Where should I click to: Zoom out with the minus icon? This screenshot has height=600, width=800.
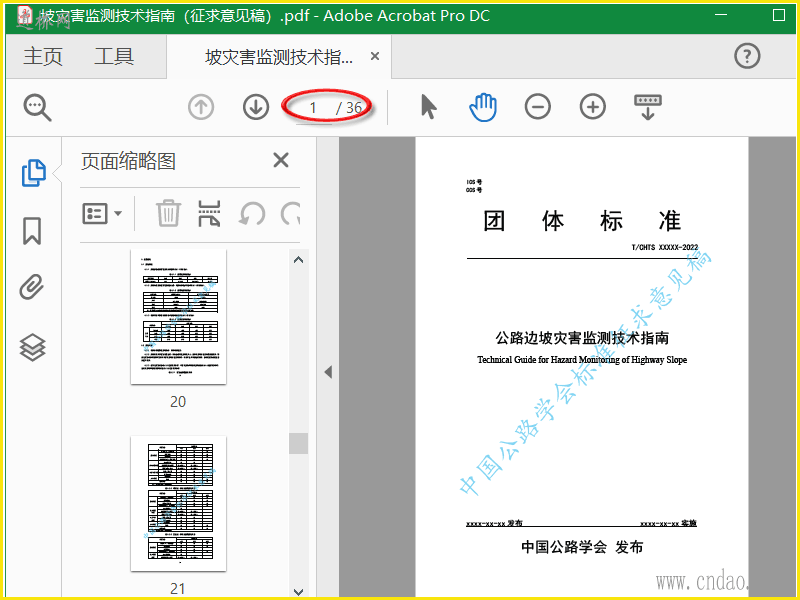pos(538,107)
